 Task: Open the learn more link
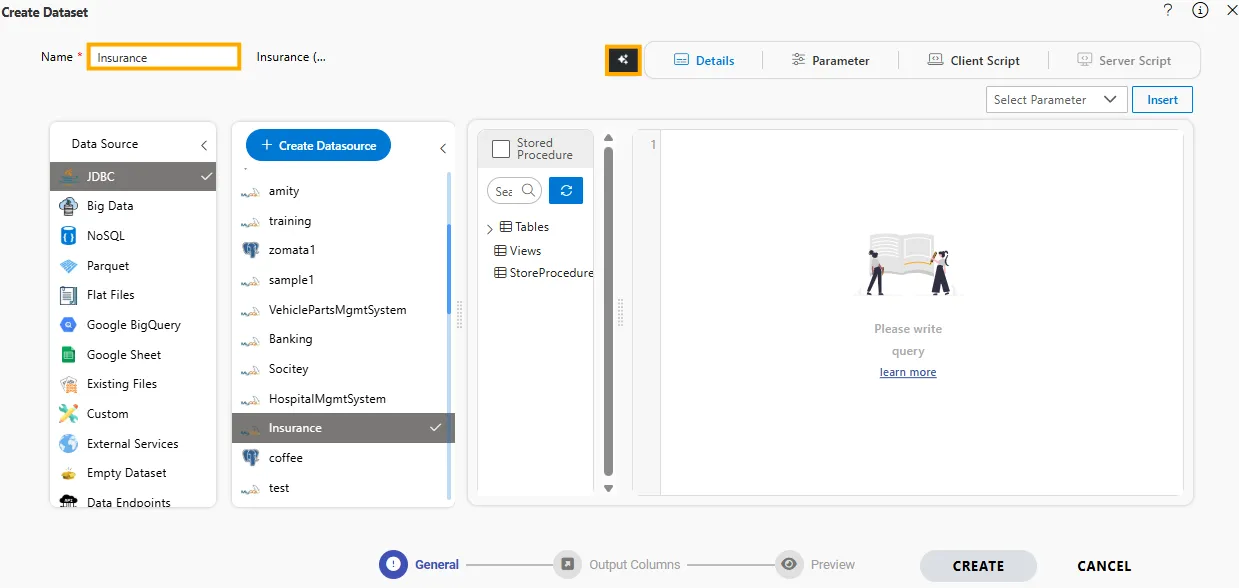pos(908,372)
